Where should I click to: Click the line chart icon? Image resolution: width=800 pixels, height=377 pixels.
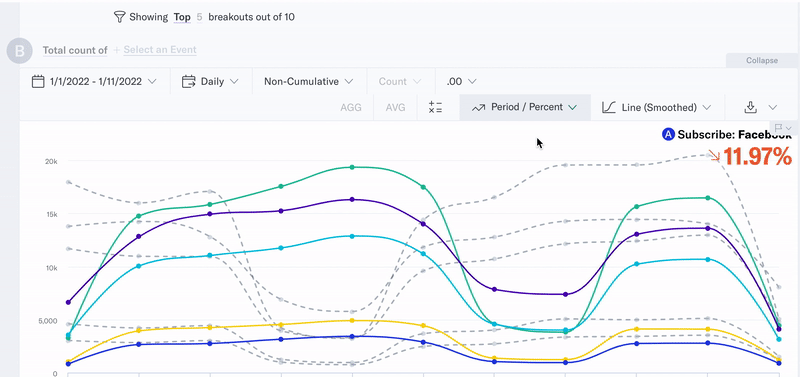pyautogui.click(x=609, y=108)
